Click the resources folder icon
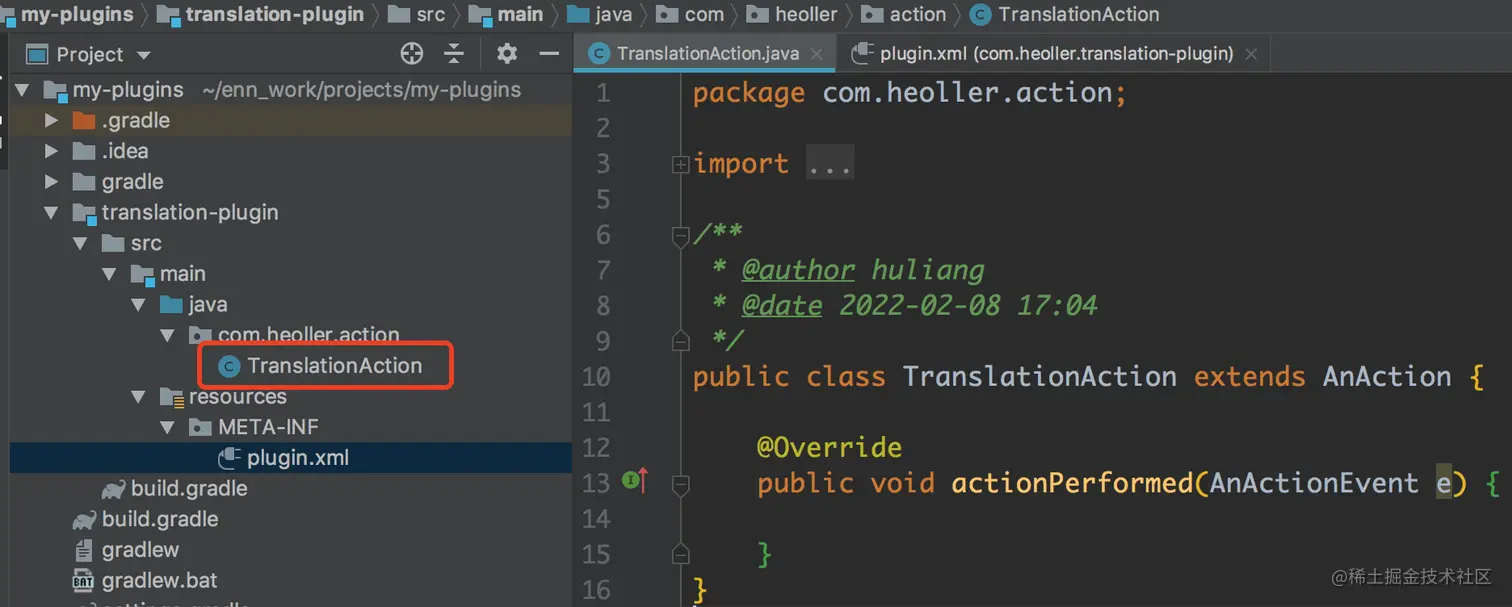 [x=171, y=397]
